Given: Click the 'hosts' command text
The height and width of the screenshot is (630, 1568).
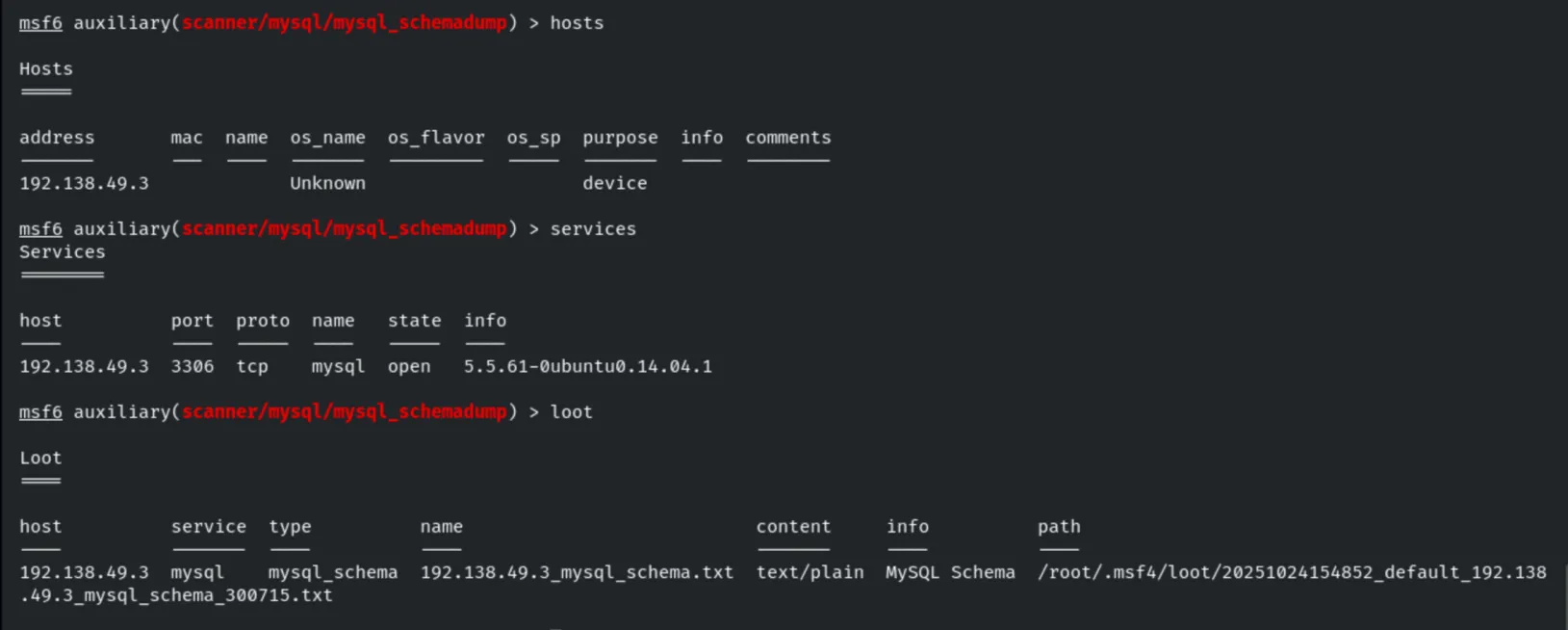Looking at the screenshot, I should click(577, 23).
